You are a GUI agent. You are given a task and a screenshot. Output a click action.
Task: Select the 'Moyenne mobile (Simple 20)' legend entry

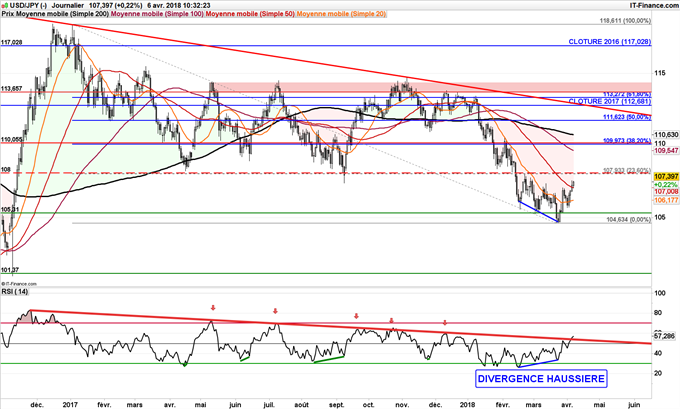(x=341, y=14)
